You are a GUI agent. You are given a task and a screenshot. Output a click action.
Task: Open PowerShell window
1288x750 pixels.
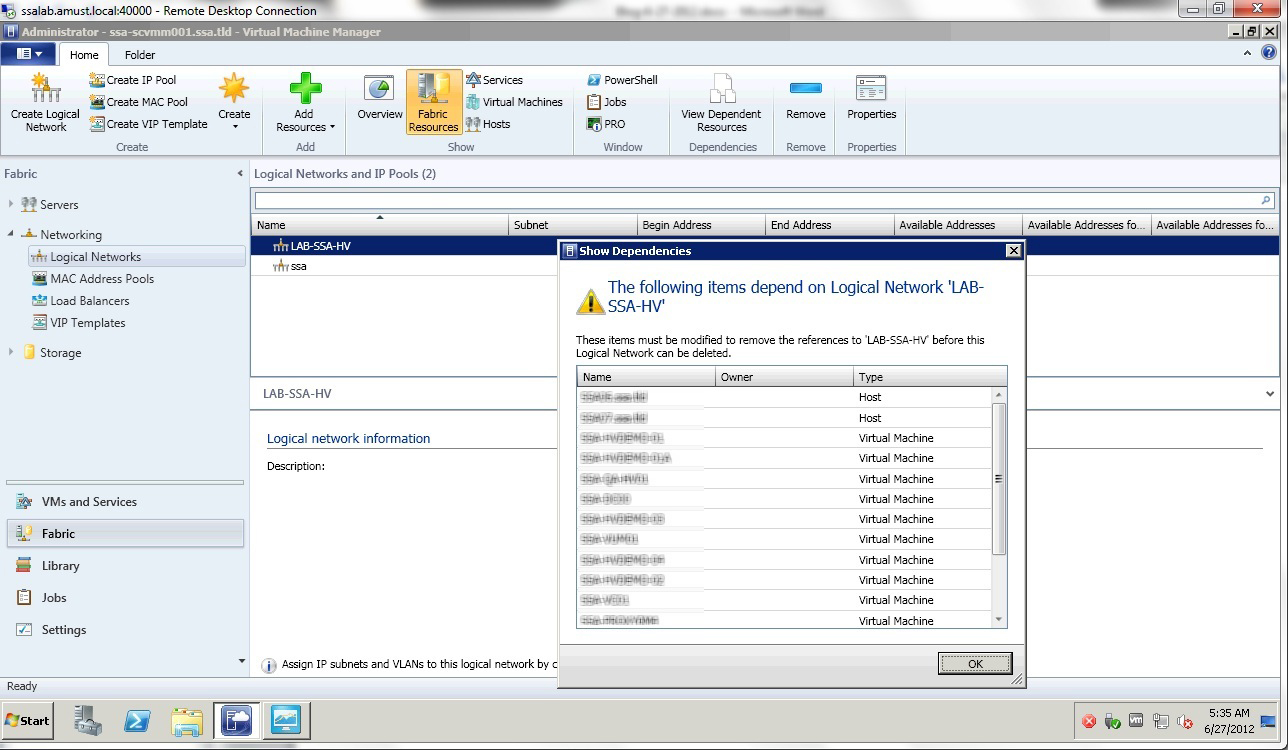pyautogui.click(x=622, y=80)
